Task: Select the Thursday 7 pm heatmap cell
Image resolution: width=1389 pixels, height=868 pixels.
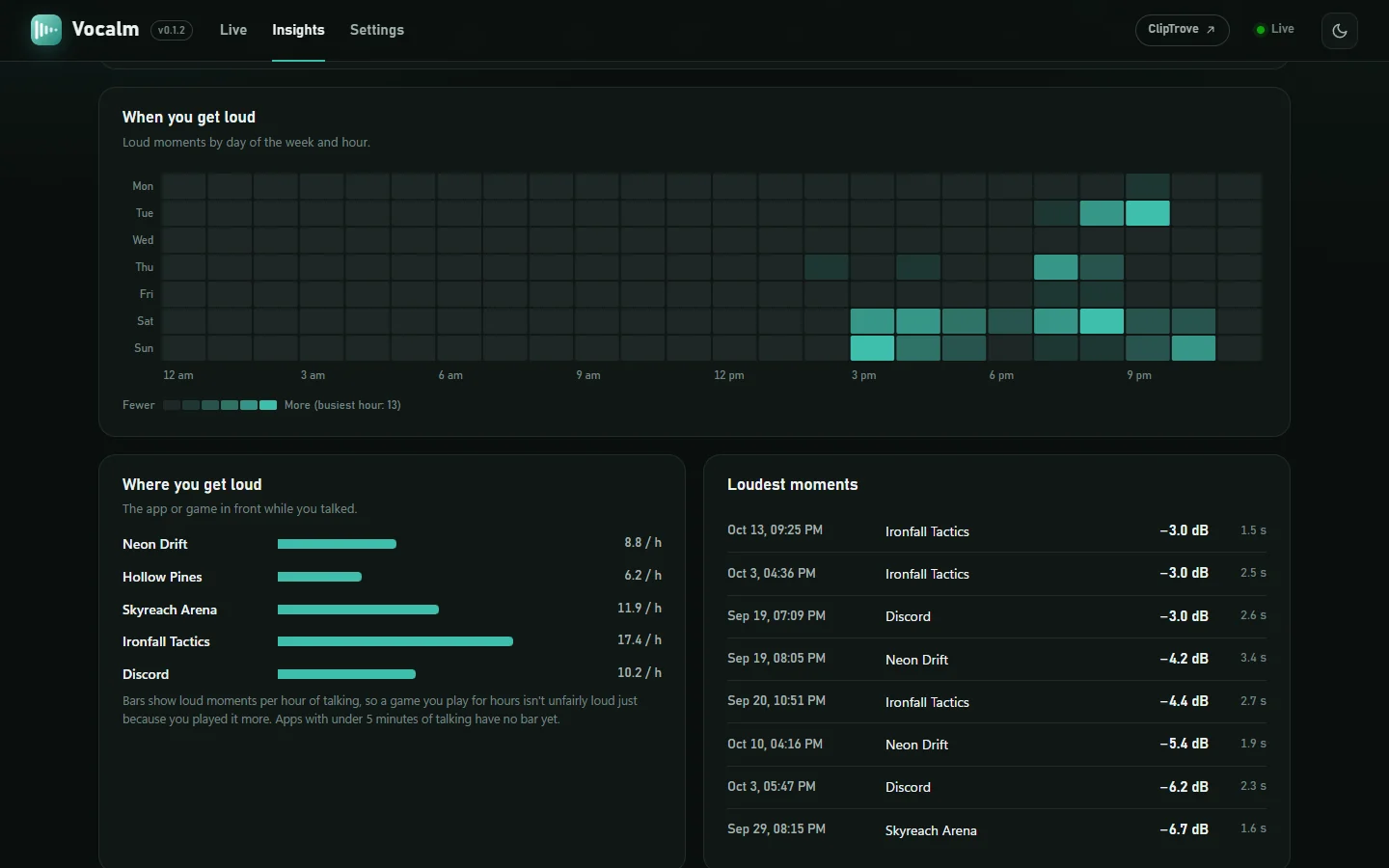Action: point(1055,267)
